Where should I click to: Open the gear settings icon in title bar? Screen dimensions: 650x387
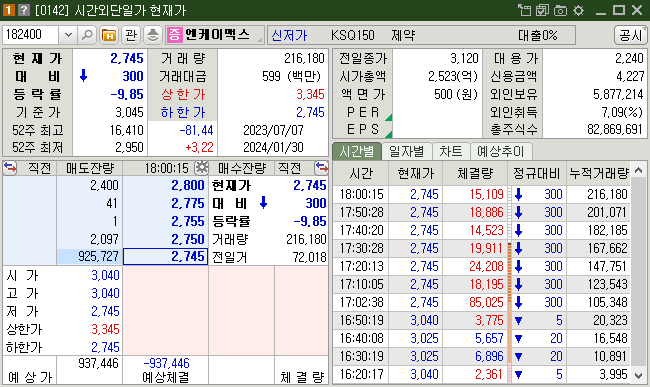click(x=578, y=10)
